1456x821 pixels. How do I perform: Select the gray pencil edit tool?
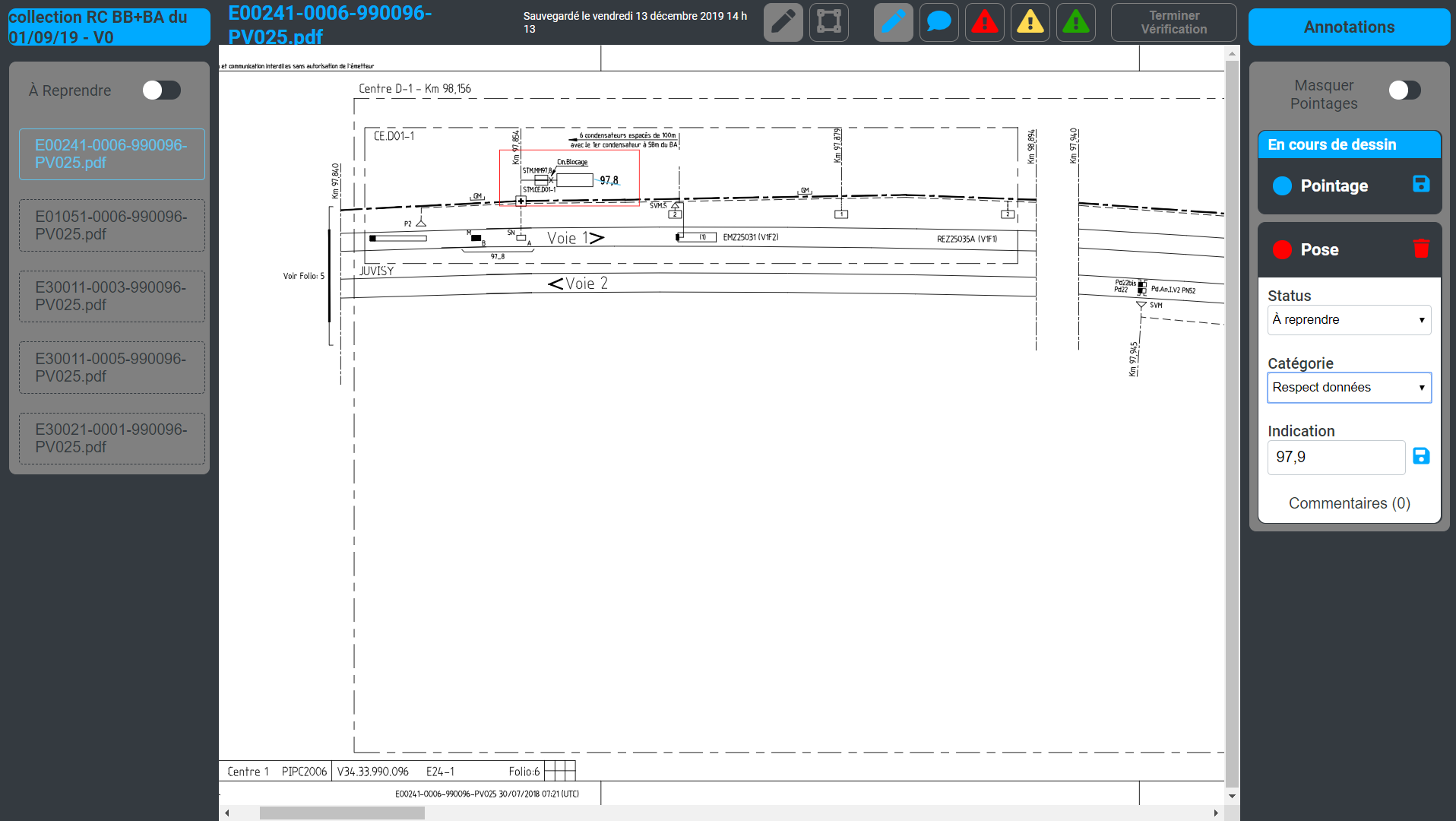click(x=782, y=22)
